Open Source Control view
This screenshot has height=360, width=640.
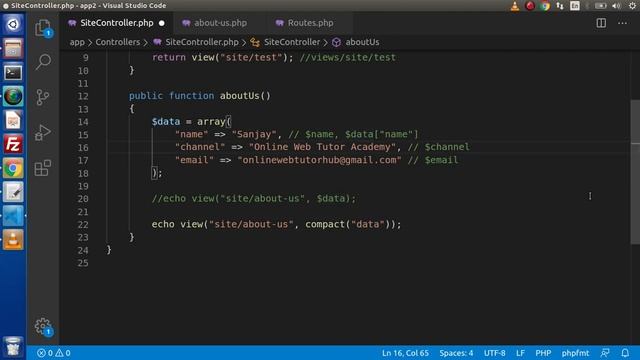click(x=43, y=97)
